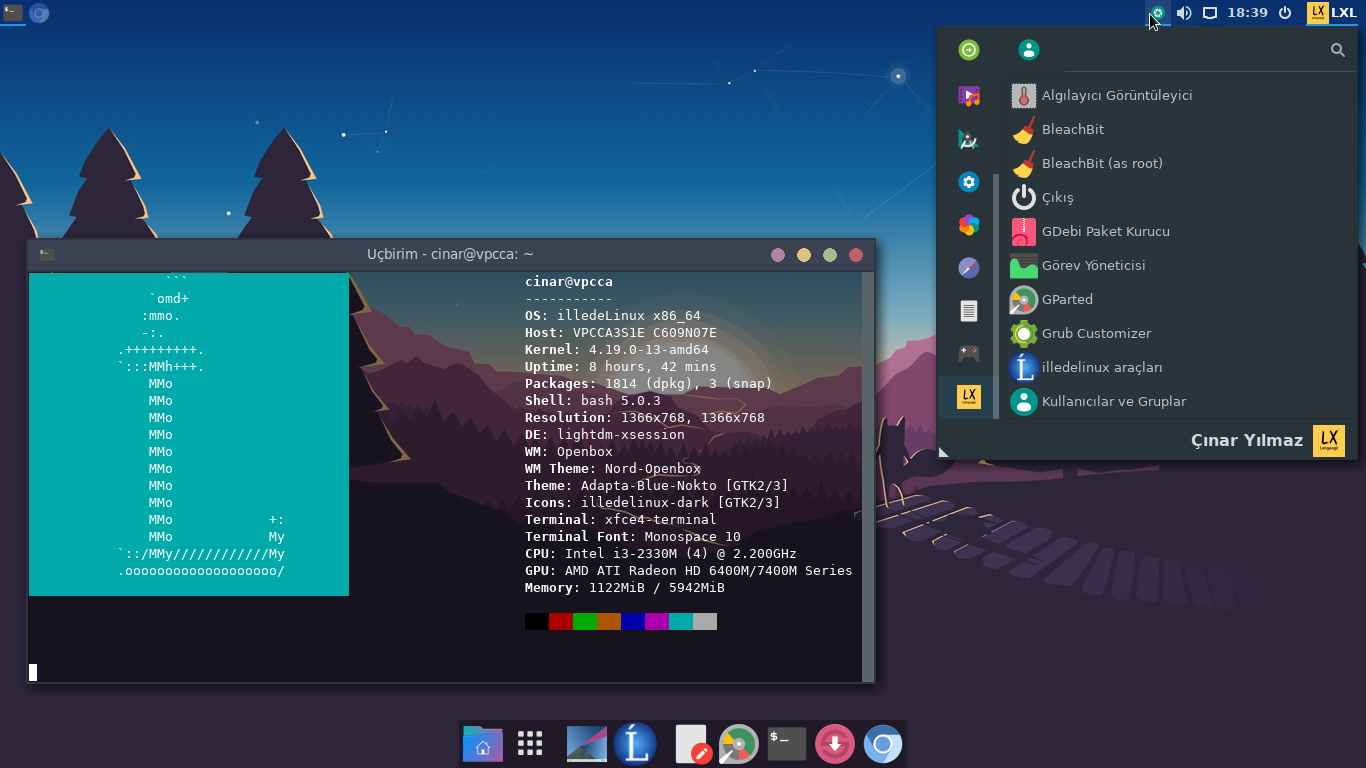1366x768 pixels.
Task: Open illedelinux araçları from the menu list
Action: [1182, 367]
